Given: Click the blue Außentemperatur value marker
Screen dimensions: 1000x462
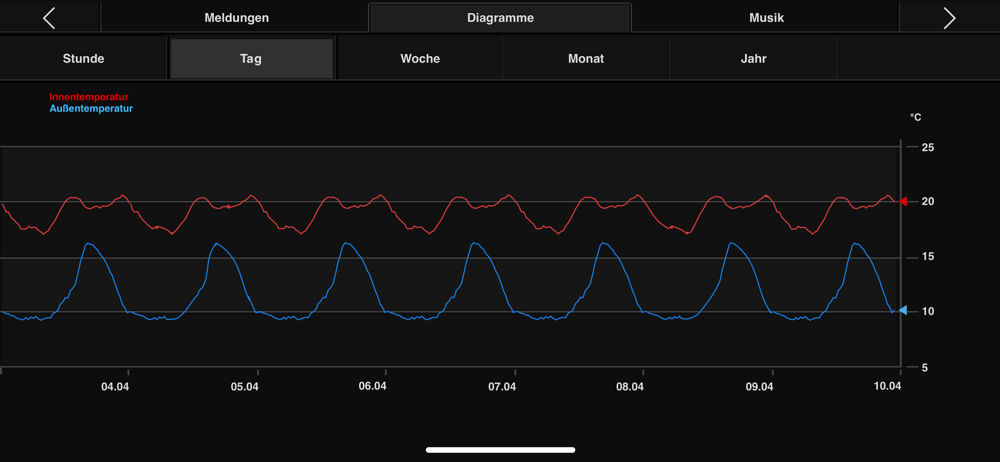Looking at the screenshot, I should 903,311.
